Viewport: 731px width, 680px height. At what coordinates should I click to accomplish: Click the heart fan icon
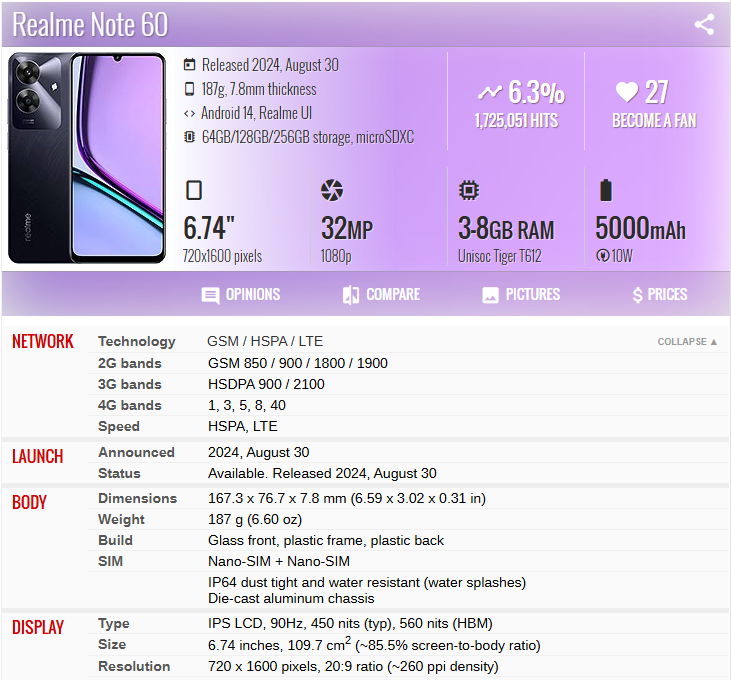click(627, 92)
